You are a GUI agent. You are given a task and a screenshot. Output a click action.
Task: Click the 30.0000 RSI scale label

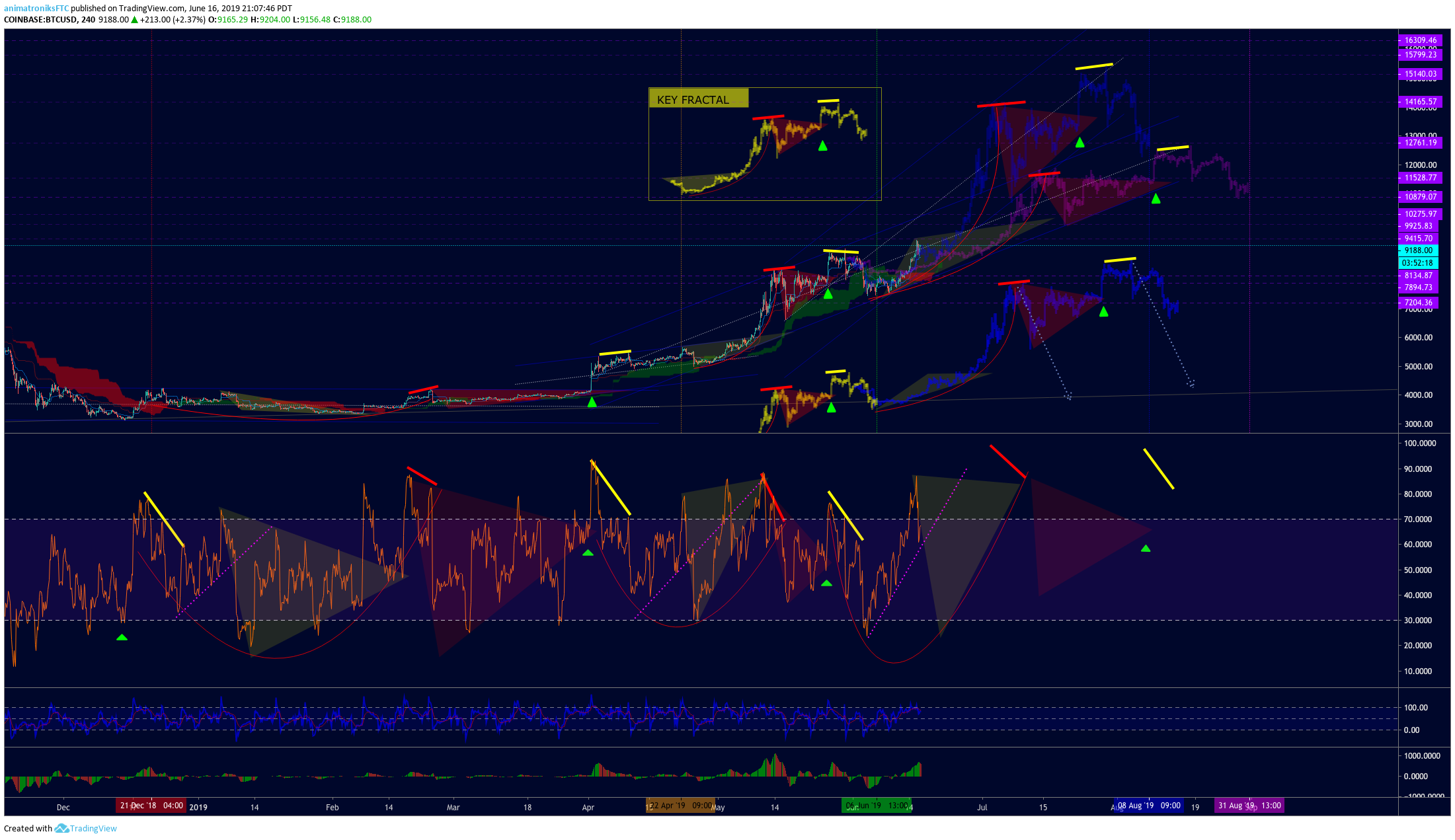1418,621
